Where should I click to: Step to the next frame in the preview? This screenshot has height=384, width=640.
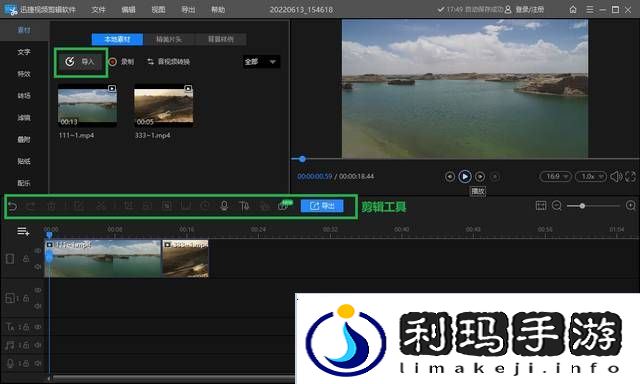480,177
